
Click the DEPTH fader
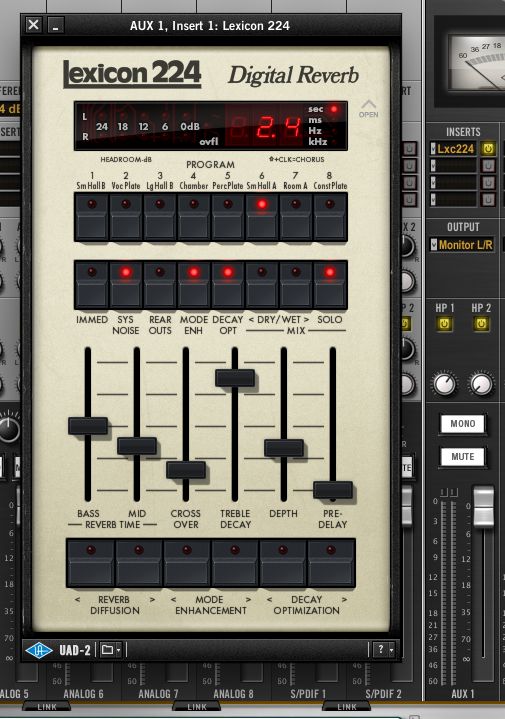coord(284,448)
